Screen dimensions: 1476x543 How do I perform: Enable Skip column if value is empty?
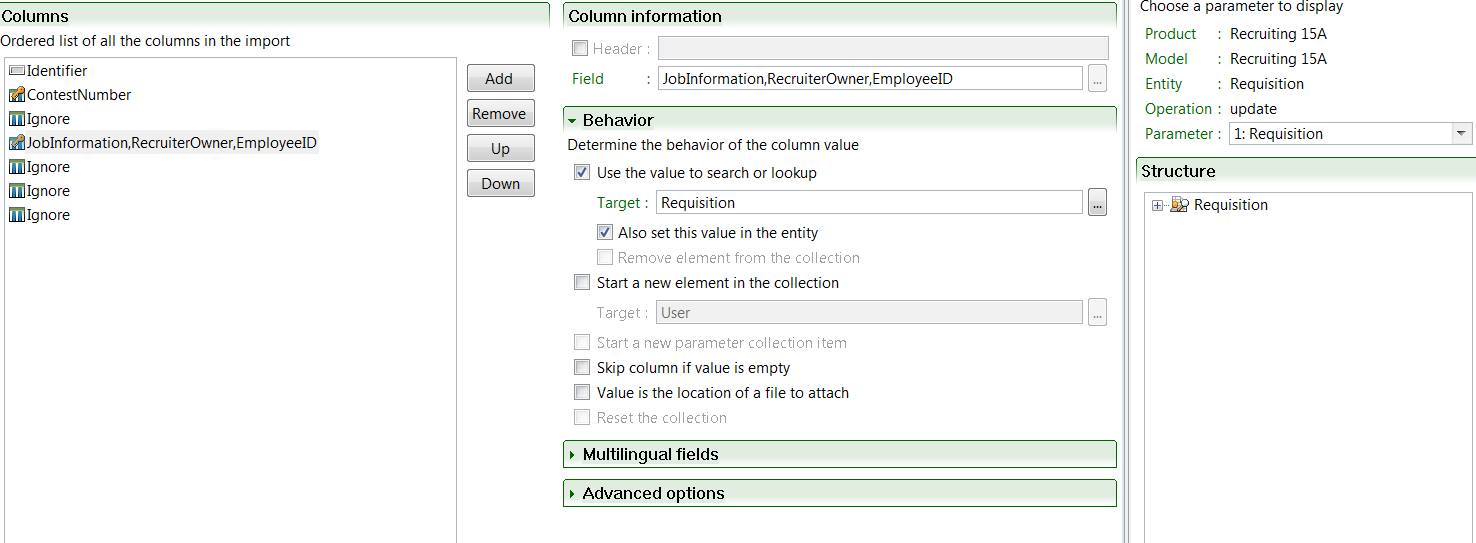(x=582, y=368)
